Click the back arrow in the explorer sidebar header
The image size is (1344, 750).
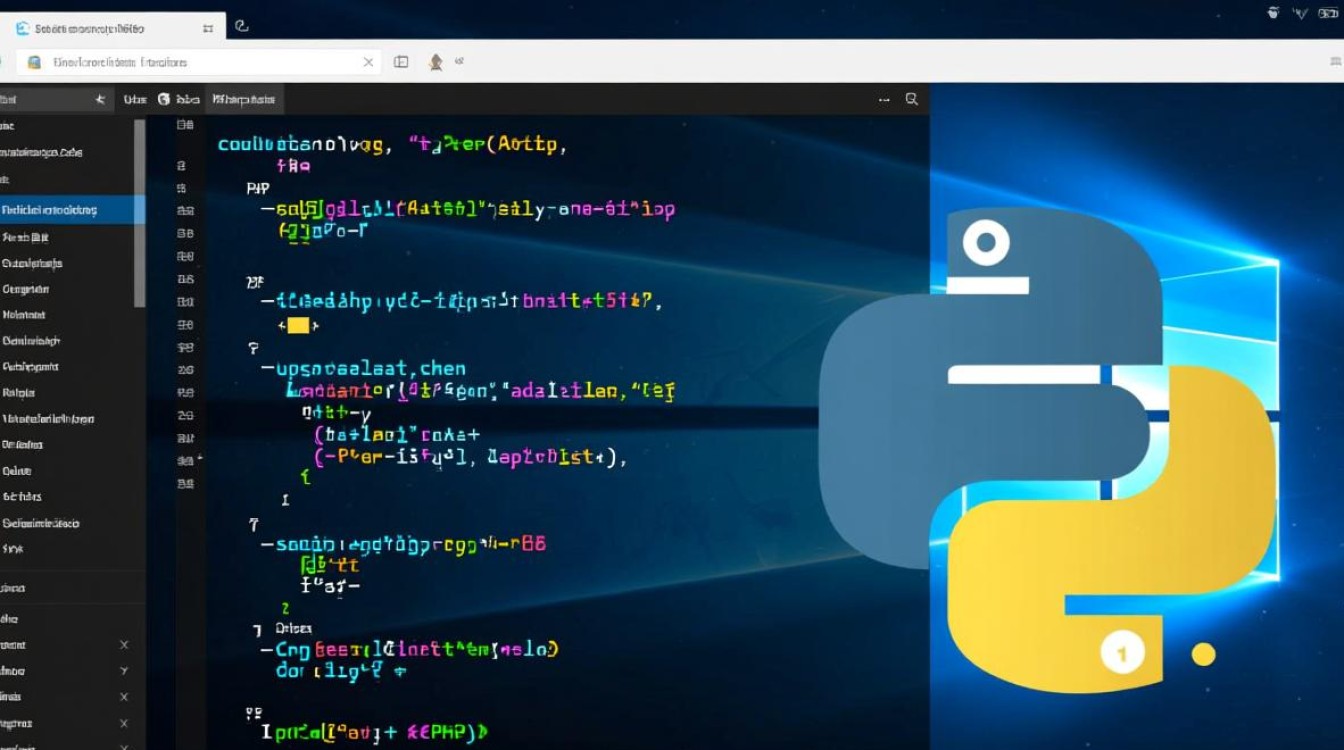point(99,99)
